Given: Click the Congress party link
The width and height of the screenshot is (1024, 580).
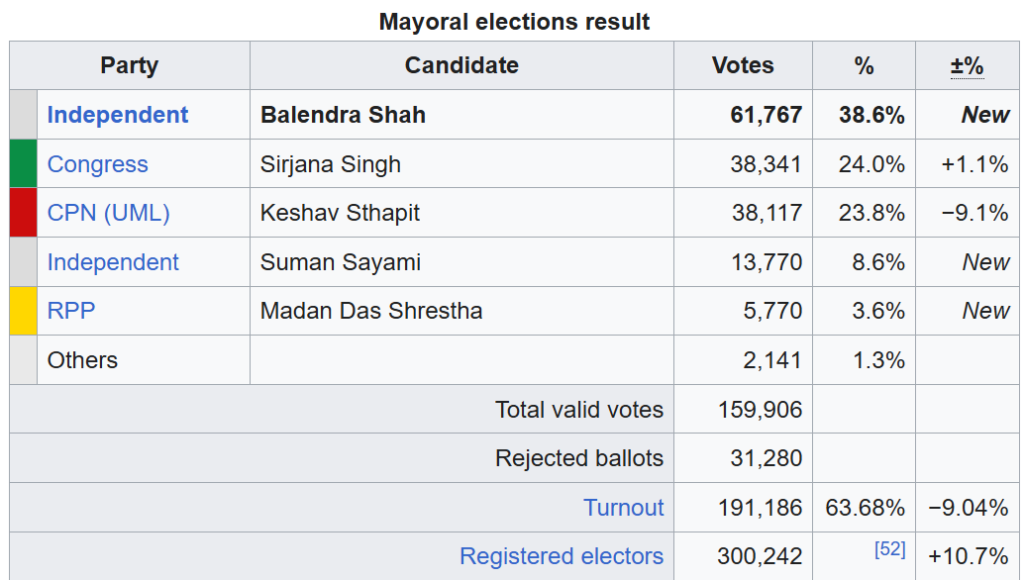Looking at the screenshot, I should (97, 164).
